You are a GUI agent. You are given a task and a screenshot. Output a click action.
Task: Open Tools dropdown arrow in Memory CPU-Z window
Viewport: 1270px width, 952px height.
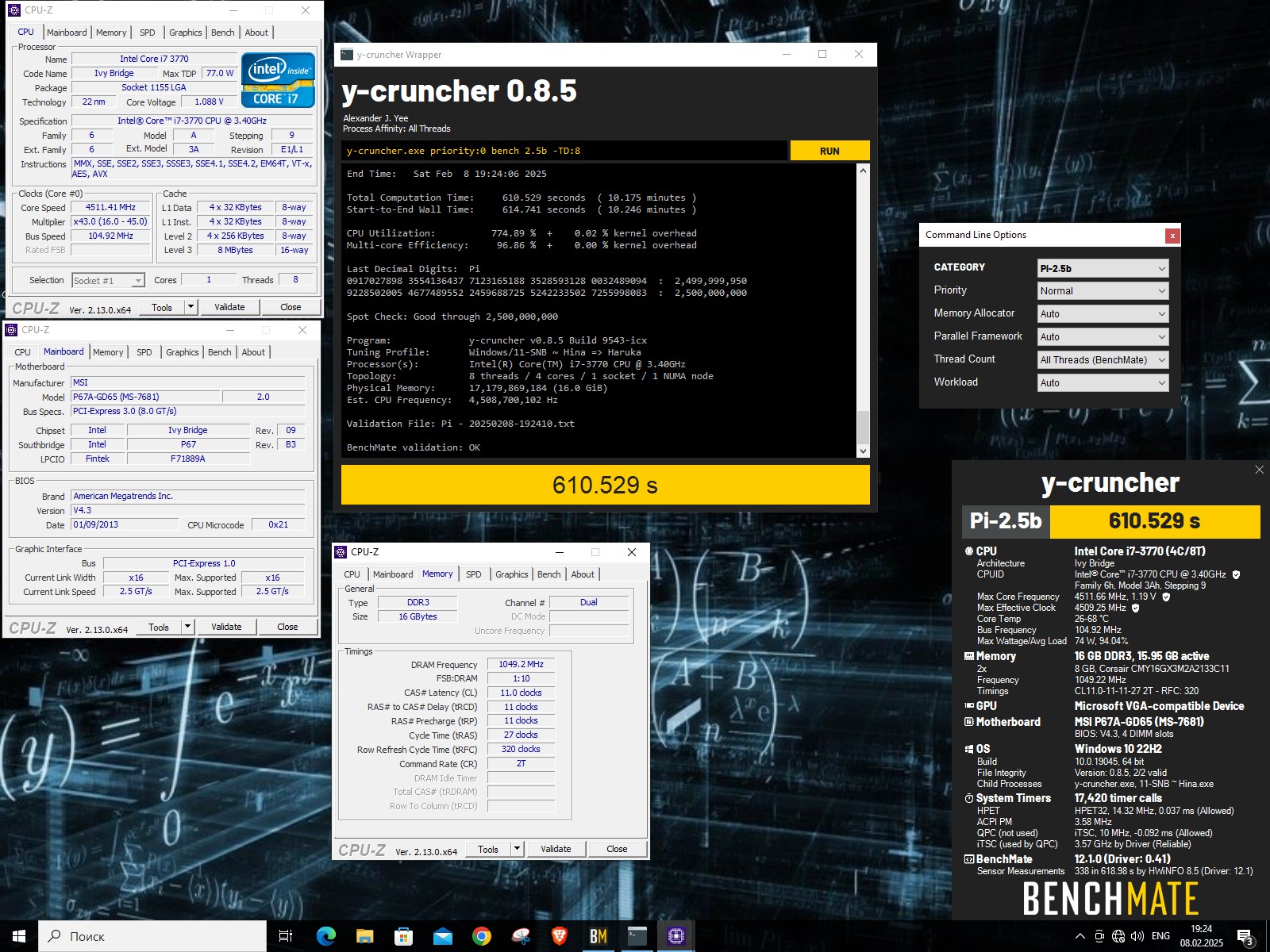click(517, 849)
